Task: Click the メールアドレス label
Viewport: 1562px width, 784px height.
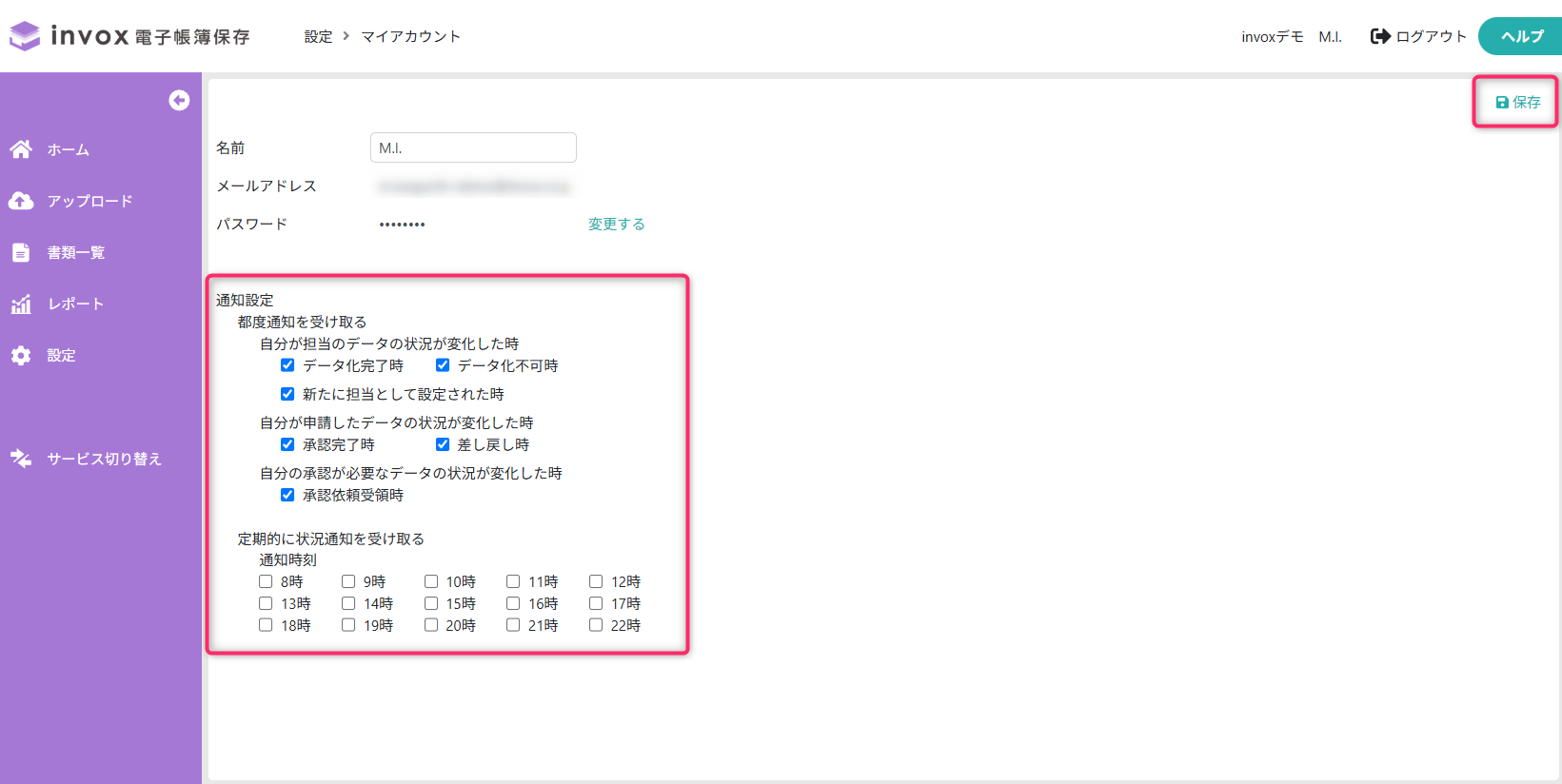Action: [267, 186]
